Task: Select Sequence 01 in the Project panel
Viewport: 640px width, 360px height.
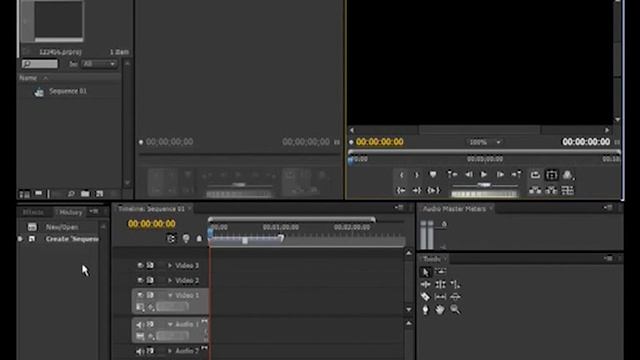Action: coord(68,91)
